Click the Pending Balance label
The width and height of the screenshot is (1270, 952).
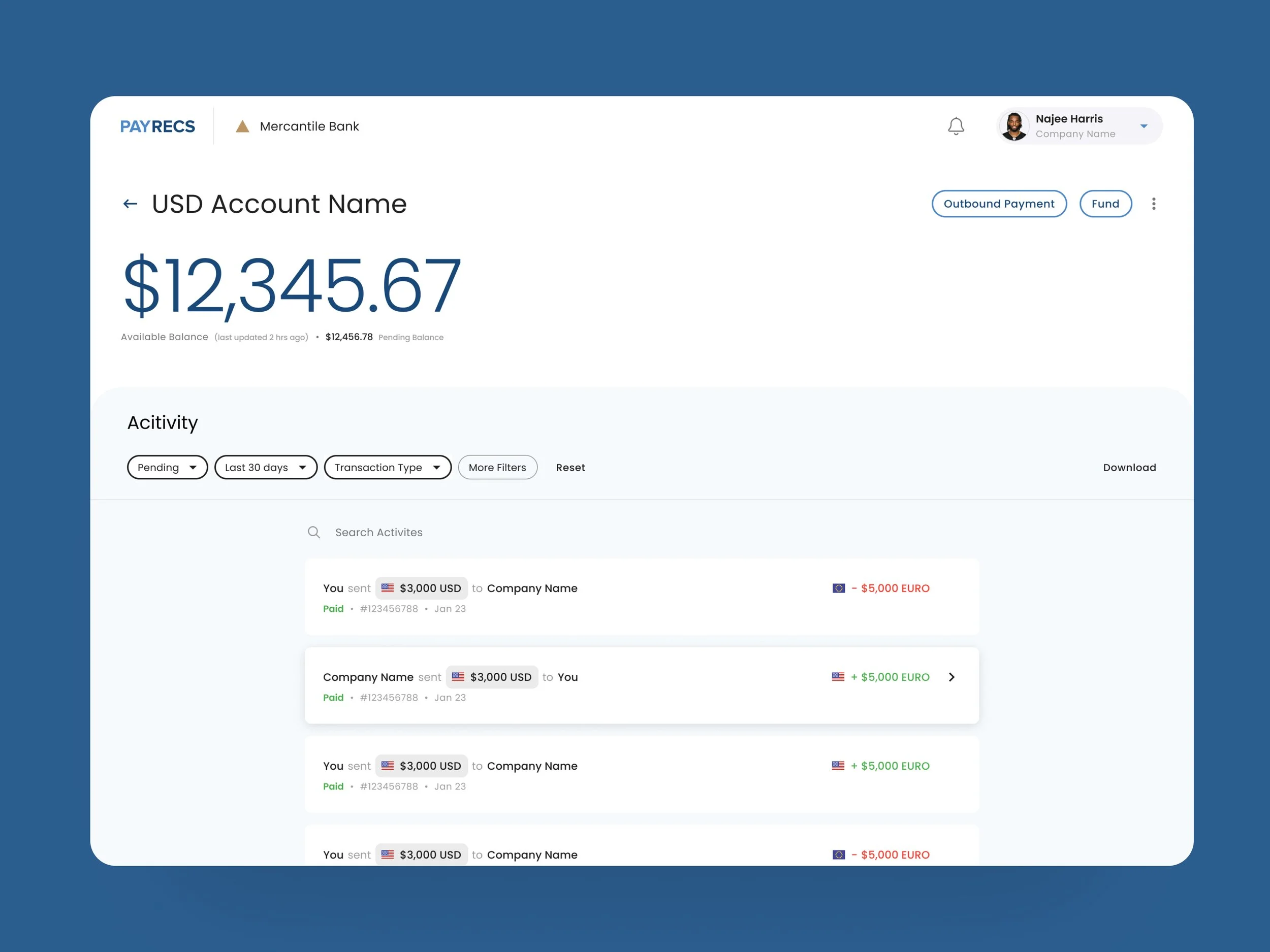410,338
